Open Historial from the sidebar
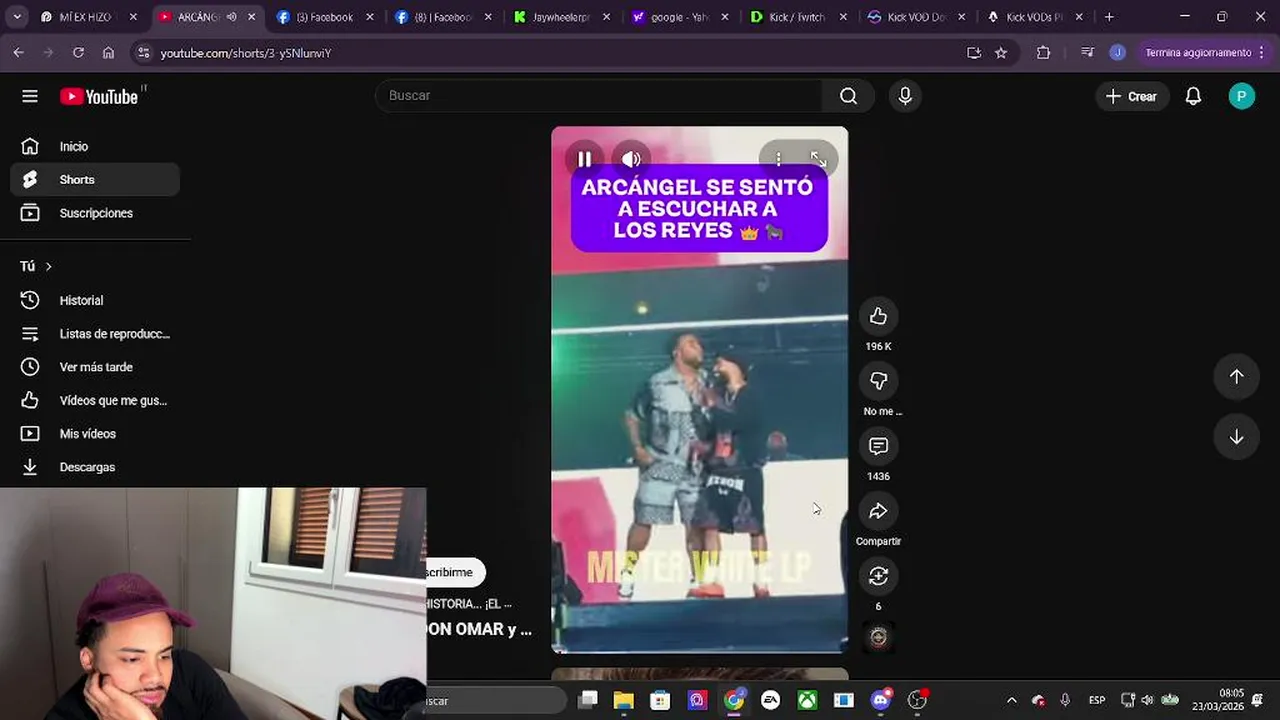The width and height of the screenshot is (1280, 720). [95, 300]
